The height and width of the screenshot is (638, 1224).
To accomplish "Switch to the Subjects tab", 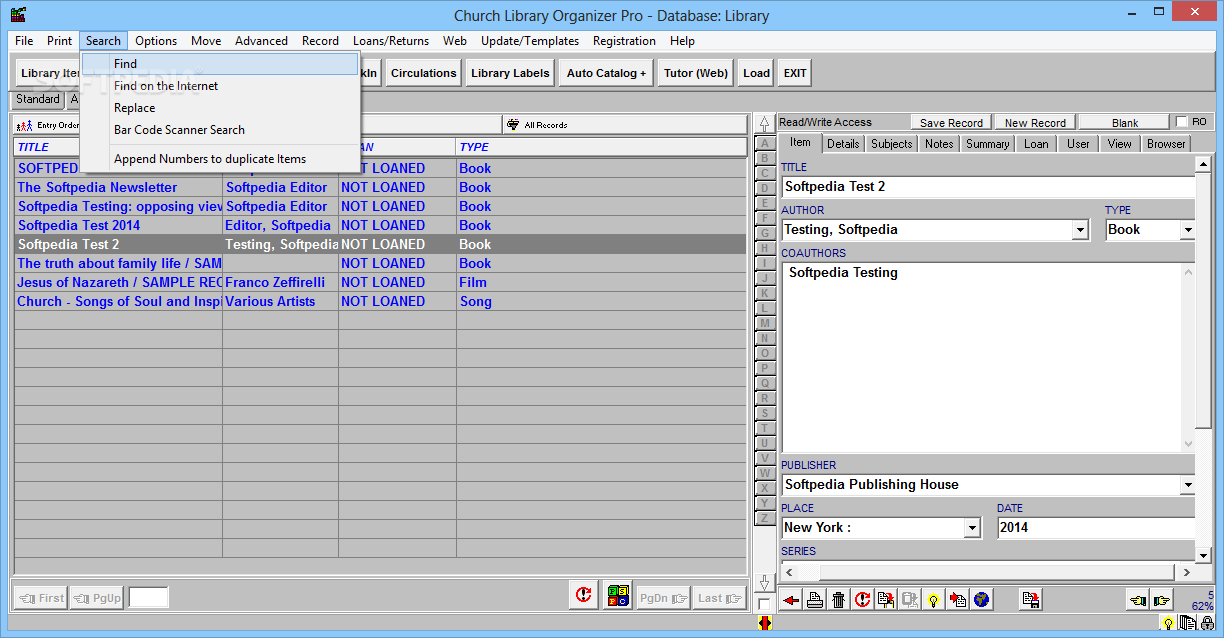I will pos(891,144).
